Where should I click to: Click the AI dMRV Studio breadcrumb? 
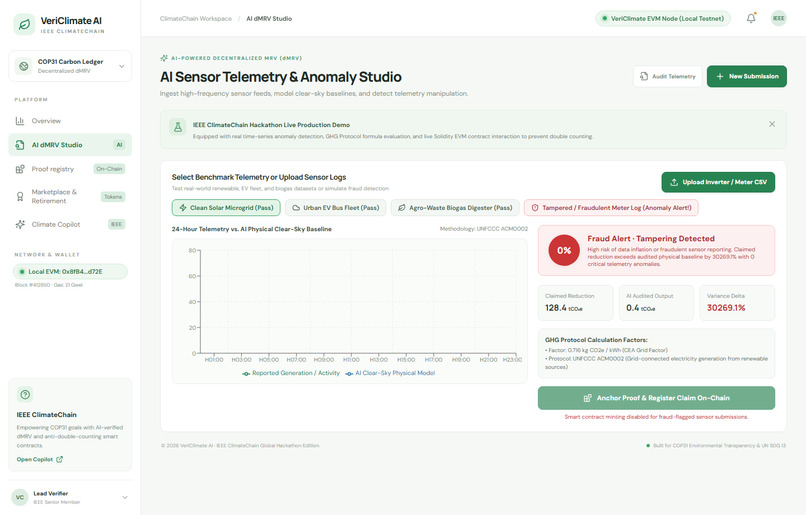(269, 19)
